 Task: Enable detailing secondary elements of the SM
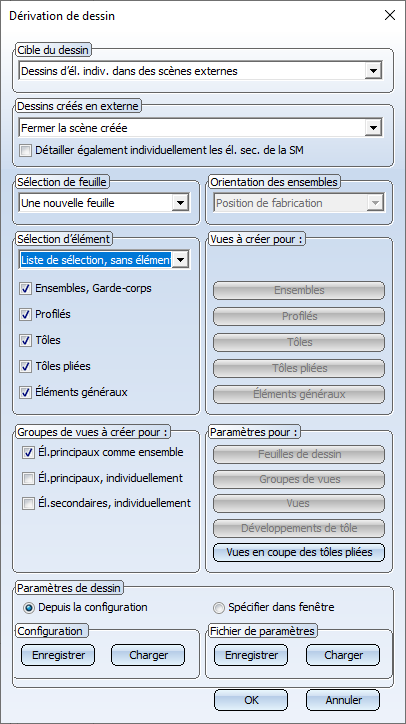pos(25,151)
